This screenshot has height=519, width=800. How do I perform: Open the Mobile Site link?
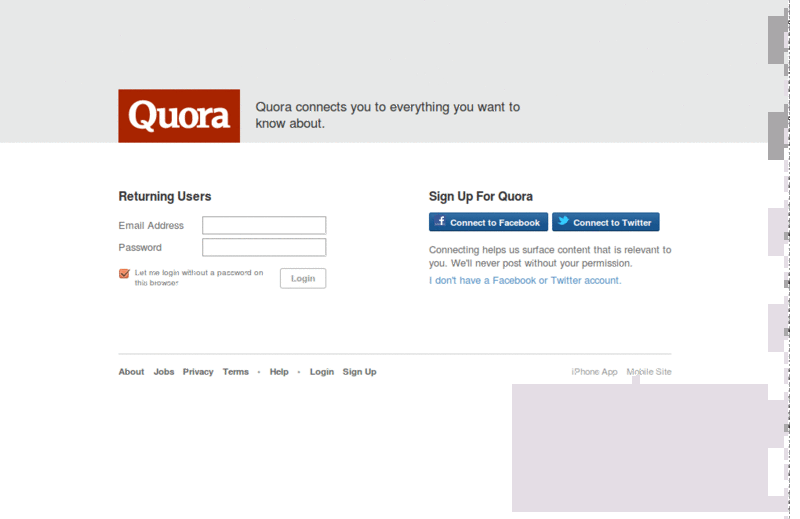click(649, 372)
